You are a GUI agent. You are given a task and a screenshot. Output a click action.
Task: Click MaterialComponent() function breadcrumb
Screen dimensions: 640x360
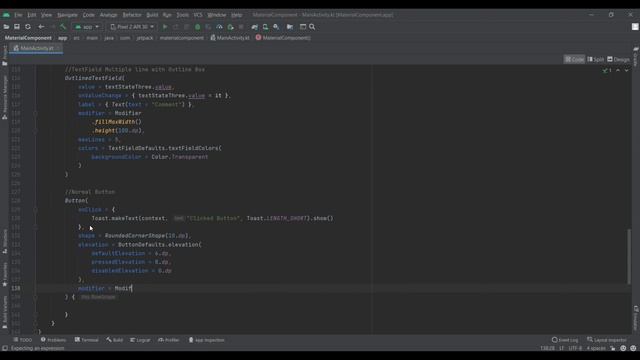[283, 38]
